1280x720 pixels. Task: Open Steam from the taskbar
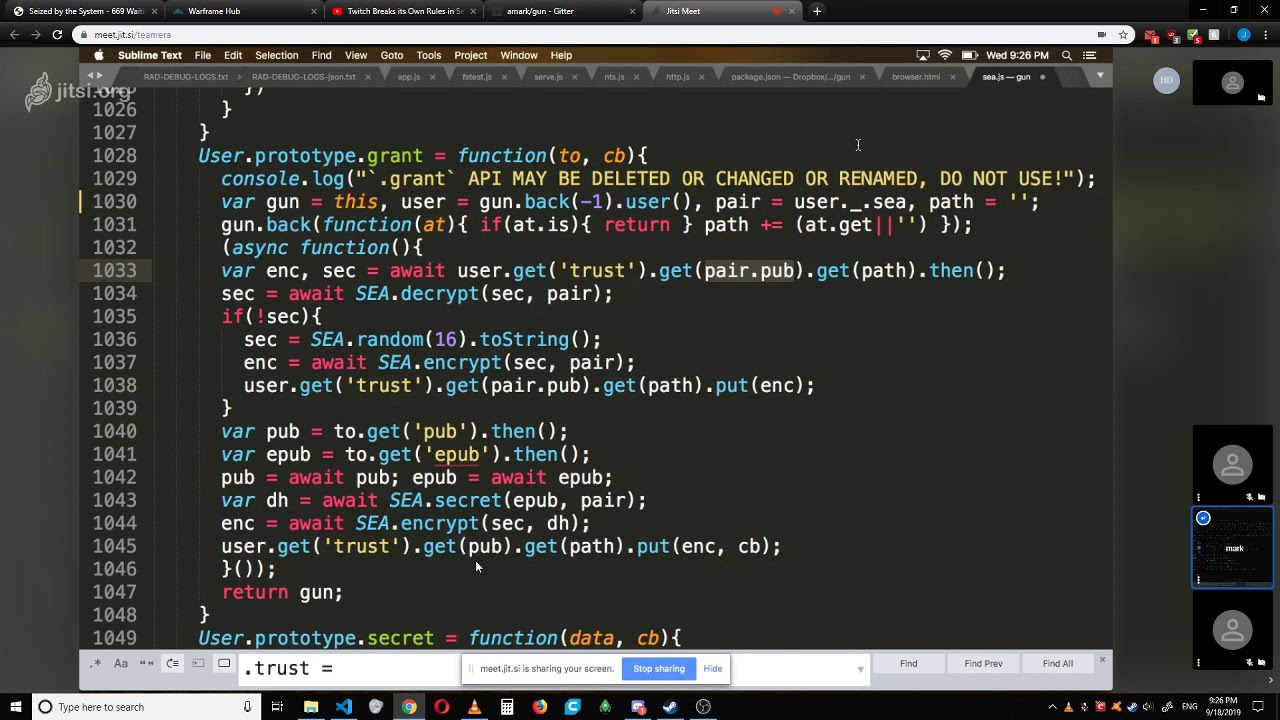pyautogui.click(x=670, y=707)
